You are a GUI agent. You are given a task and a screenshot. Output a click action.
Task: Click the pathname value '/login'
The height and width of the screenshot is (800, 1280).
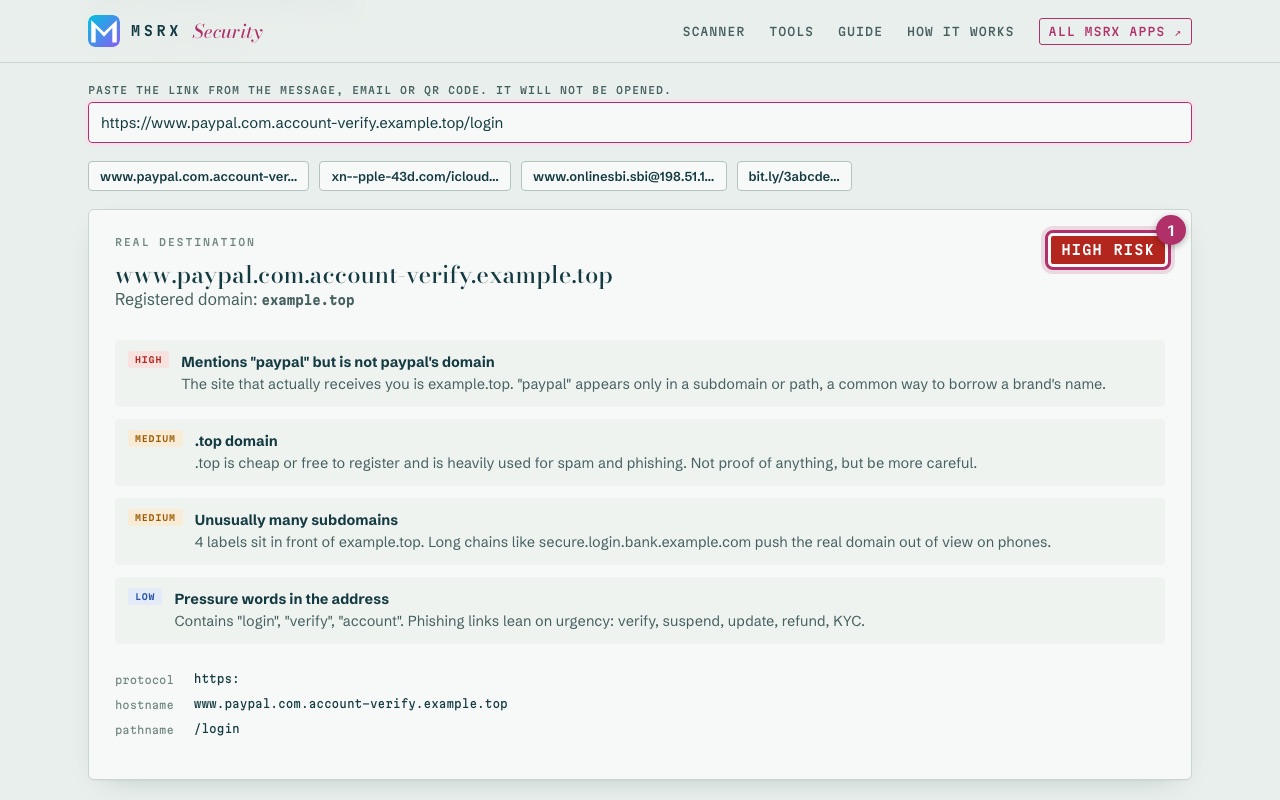217,729
